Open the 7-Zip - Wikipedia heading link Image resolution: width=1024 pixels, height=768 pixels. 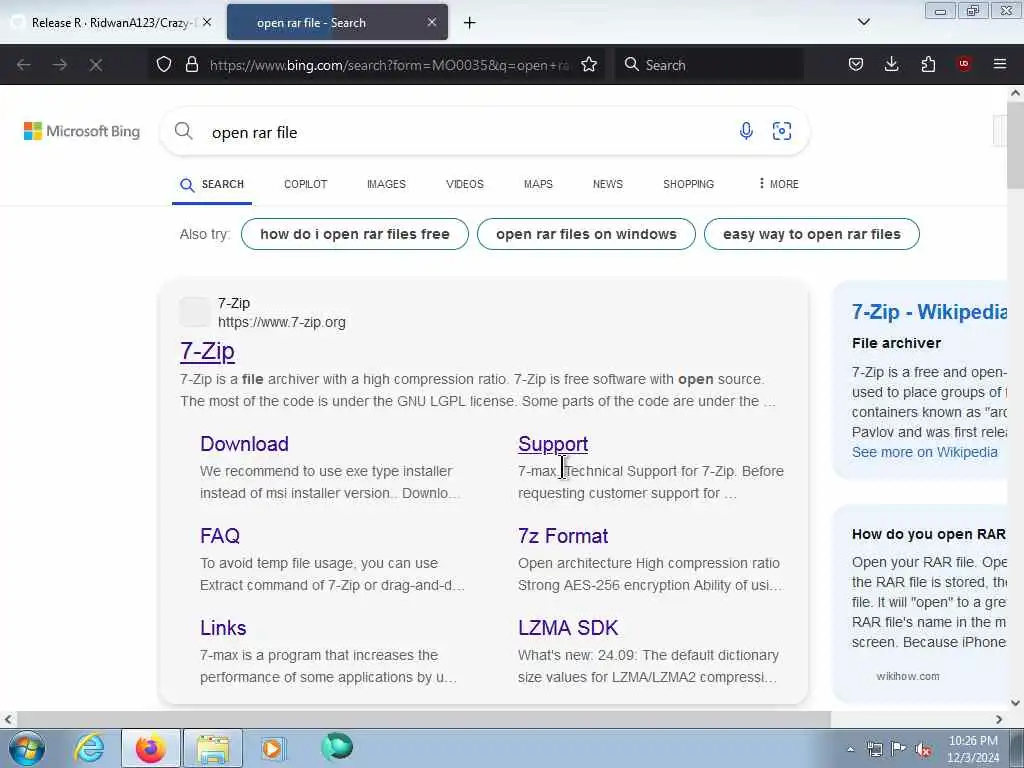[929, 312]
